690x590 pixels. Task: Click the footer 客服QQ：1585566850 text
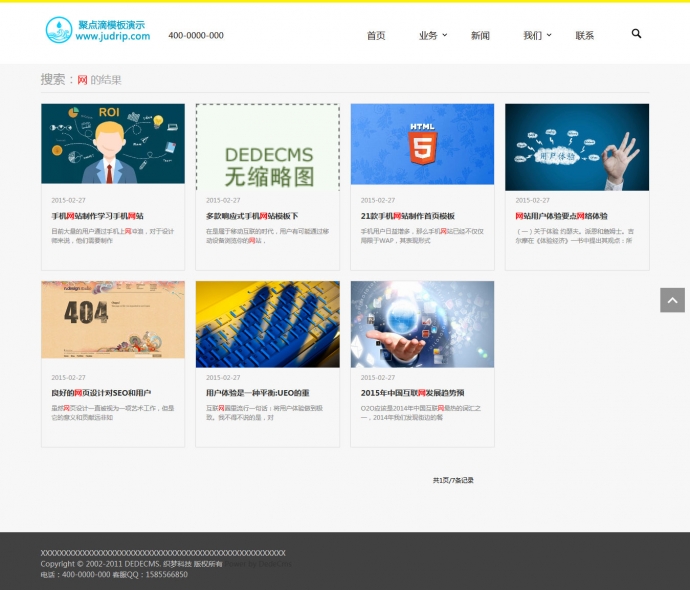tap(150, 575)
